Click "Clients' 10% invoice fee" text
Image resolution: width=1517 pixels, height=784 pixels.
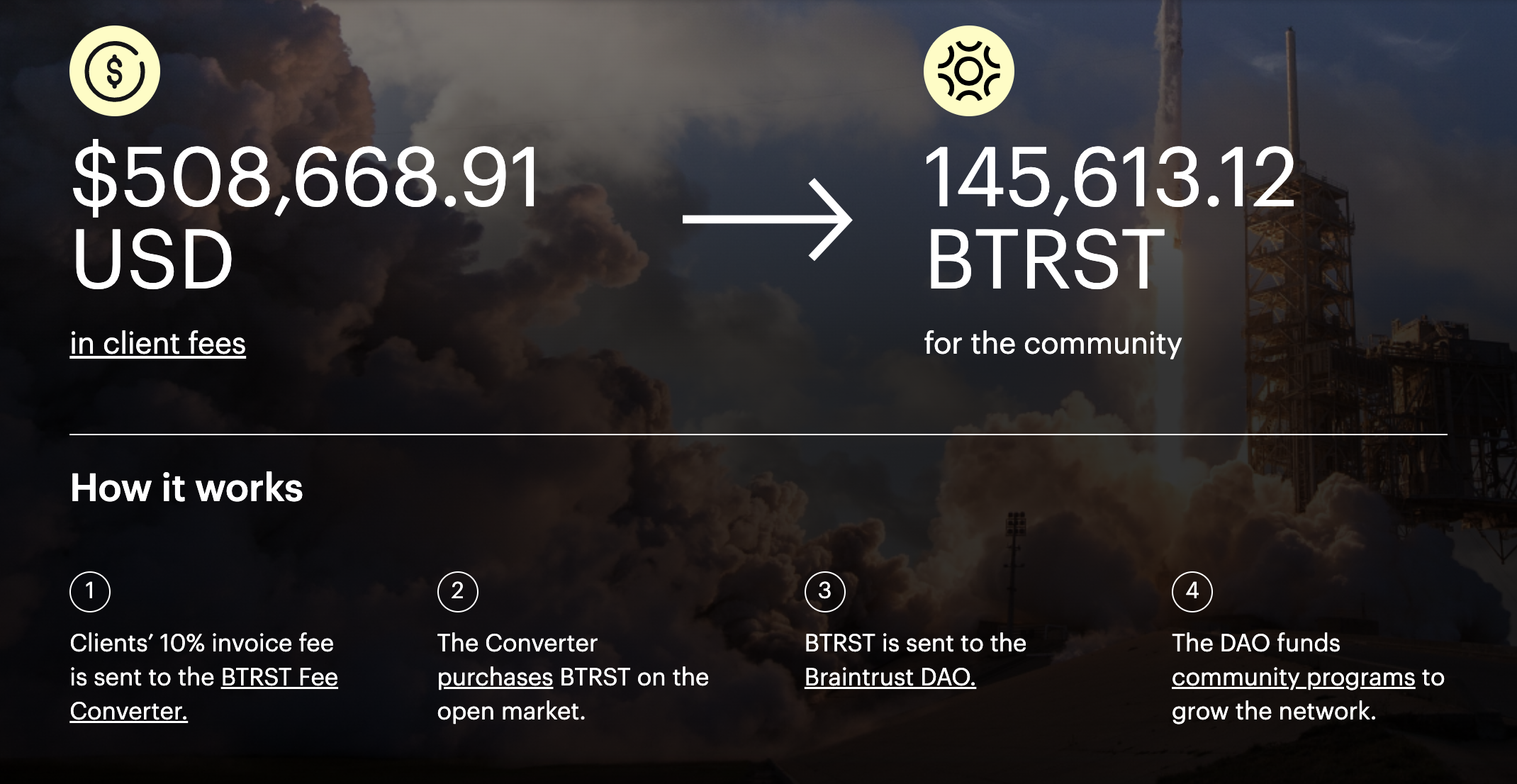[202, 643]
